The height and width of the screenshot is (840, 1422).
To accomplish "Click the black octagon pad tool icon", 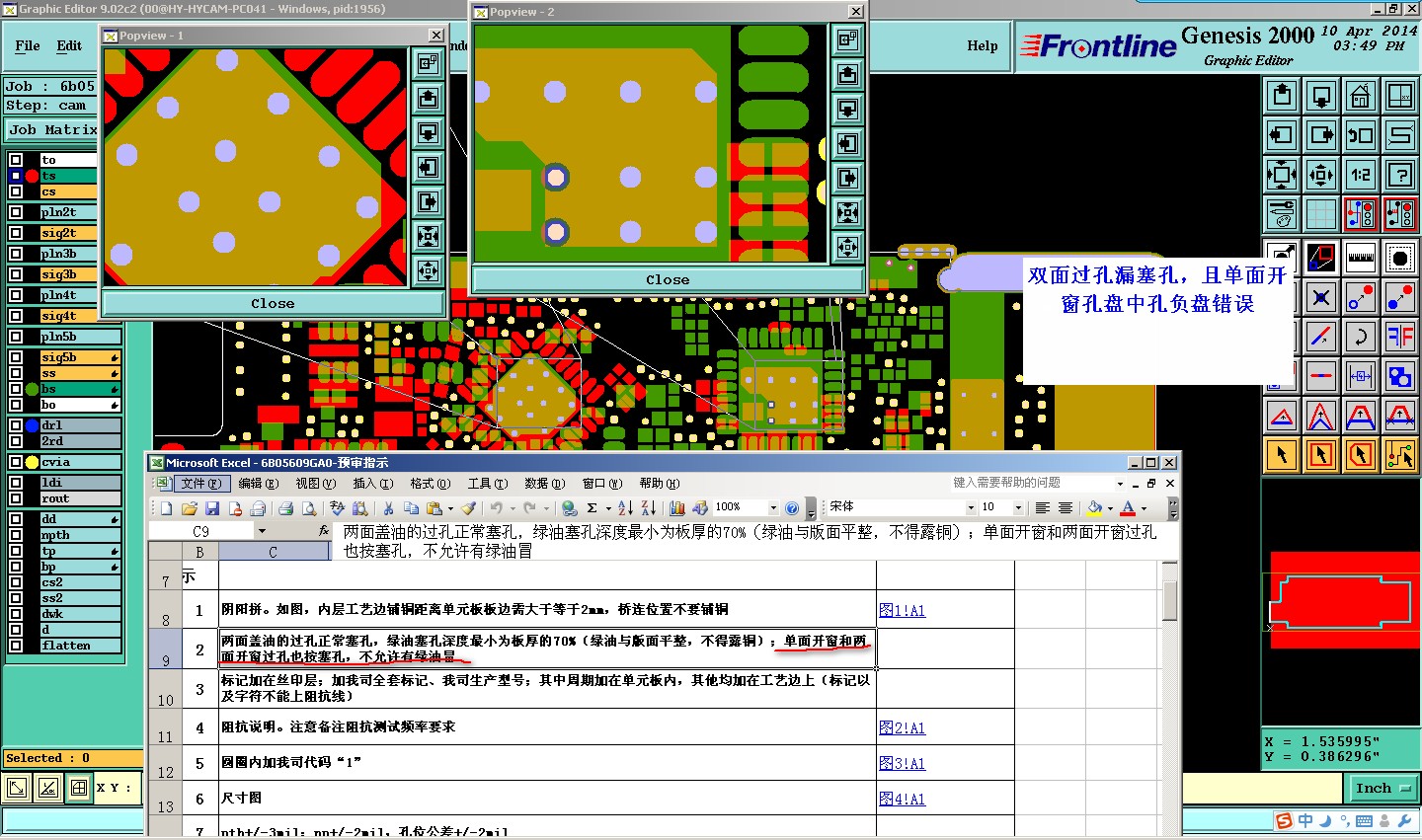I will pos(1400,259).
